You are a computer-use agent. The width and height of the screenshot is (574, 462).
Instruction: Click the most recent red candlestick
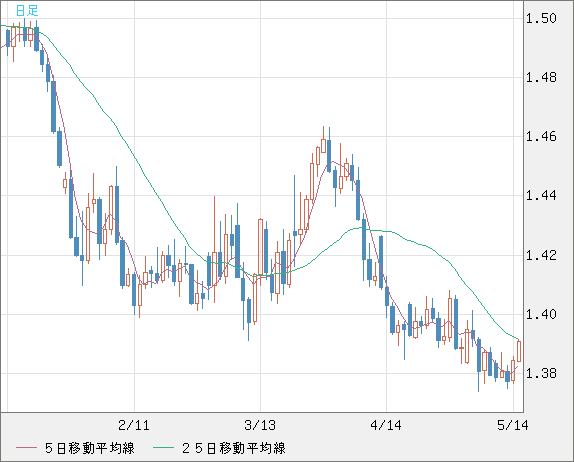click(x=519, y=351)
